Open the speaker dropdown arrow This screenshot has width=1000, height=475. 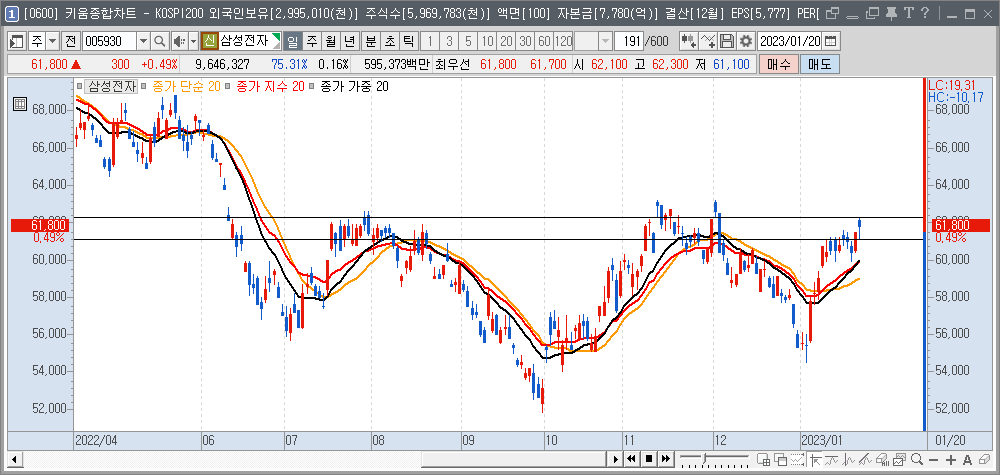pyautogui.click(x=194, y=42)
